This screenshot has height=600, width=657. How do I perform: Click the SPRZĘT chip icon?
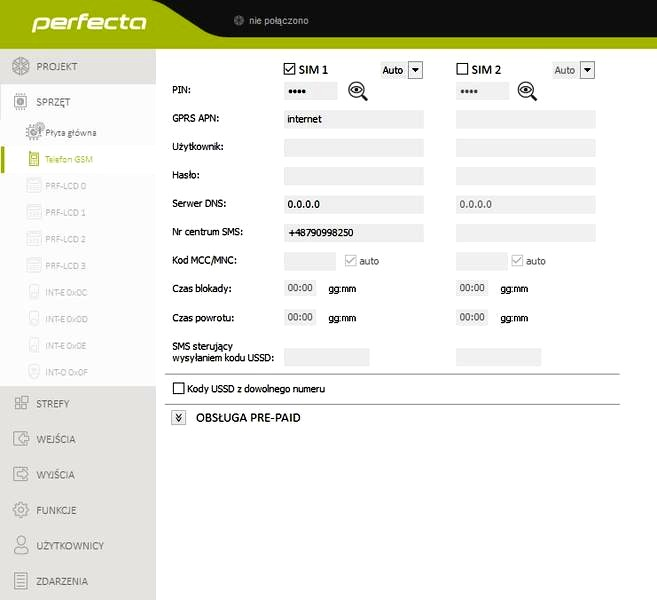pos(20,102)
